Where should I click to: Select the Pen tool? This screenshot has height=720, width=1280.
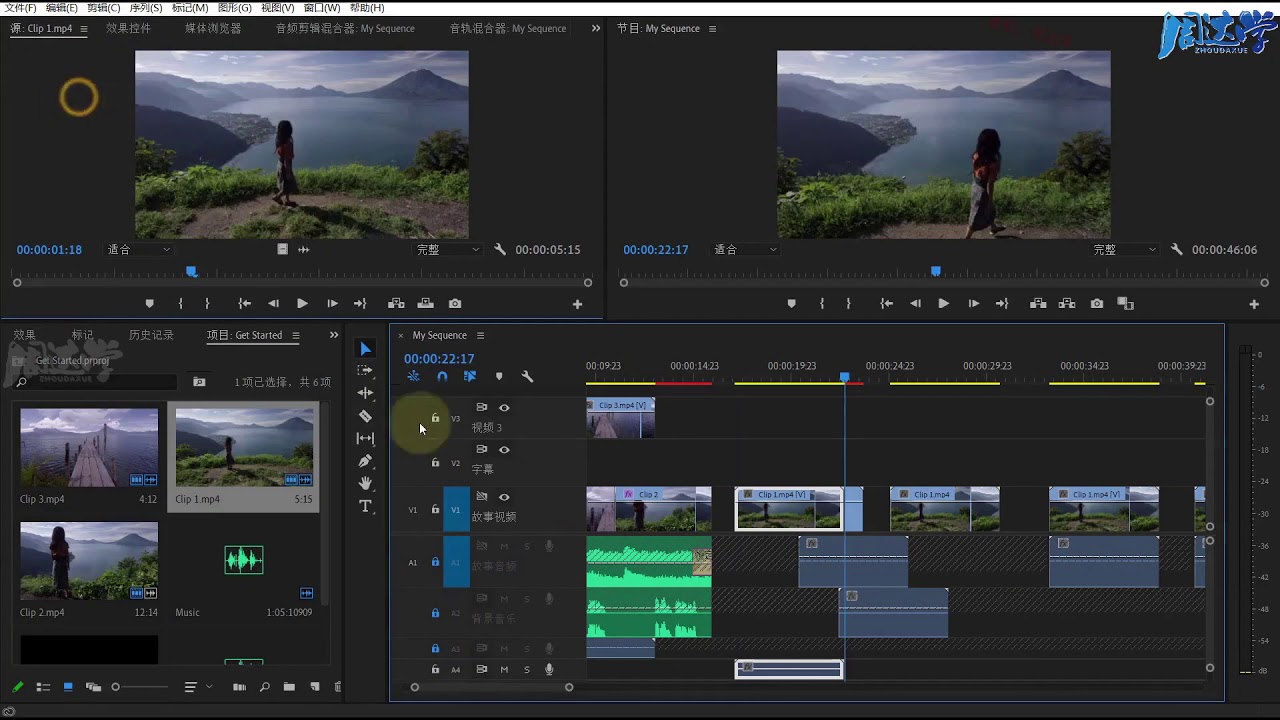(365, 461)
